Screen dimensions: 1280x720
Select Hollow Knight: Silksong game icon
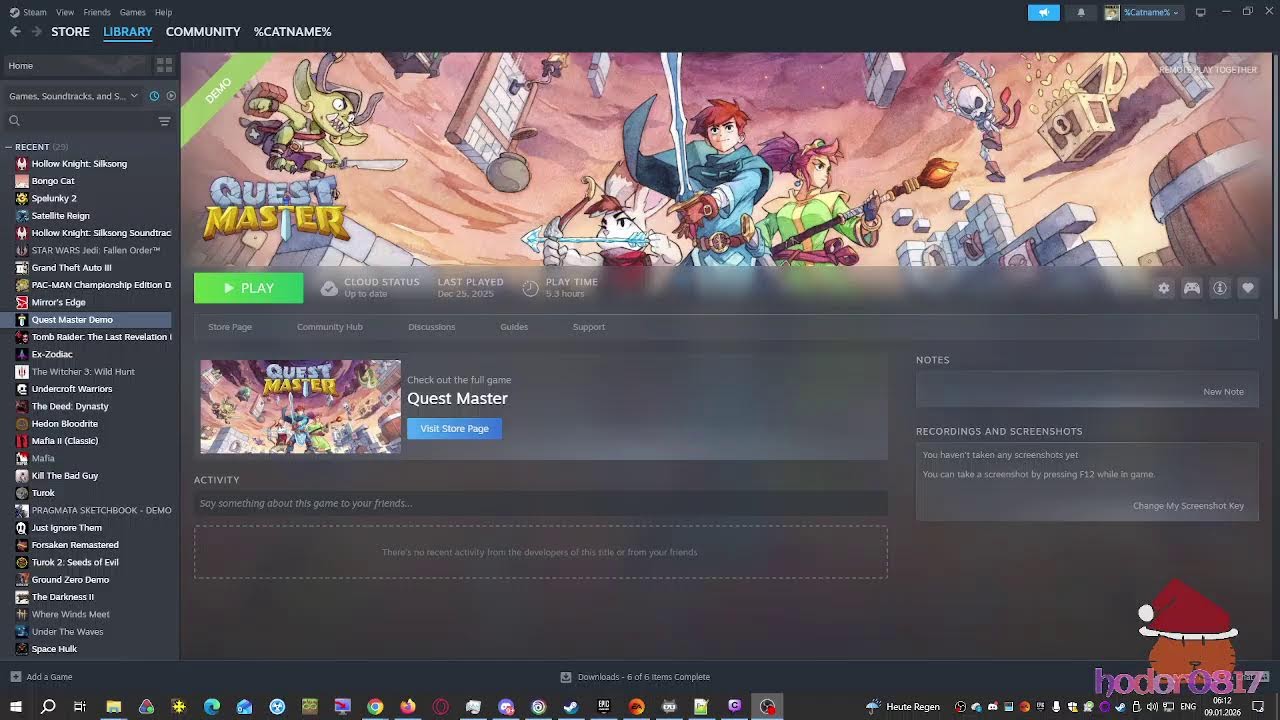[21, 164]
